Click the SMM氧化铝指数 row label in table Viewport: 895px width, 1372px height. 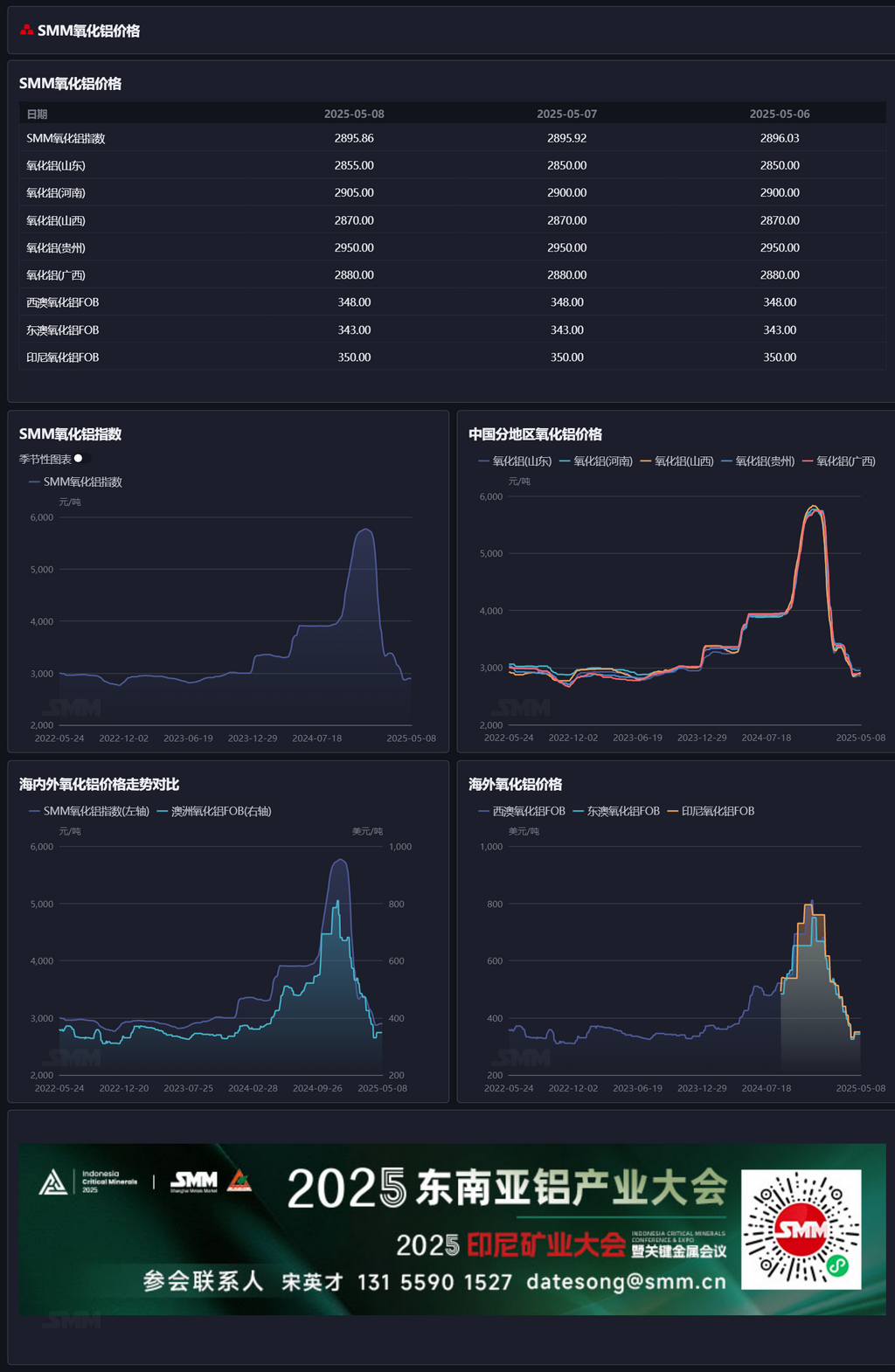pyautogui.click(x=66, y=139)
